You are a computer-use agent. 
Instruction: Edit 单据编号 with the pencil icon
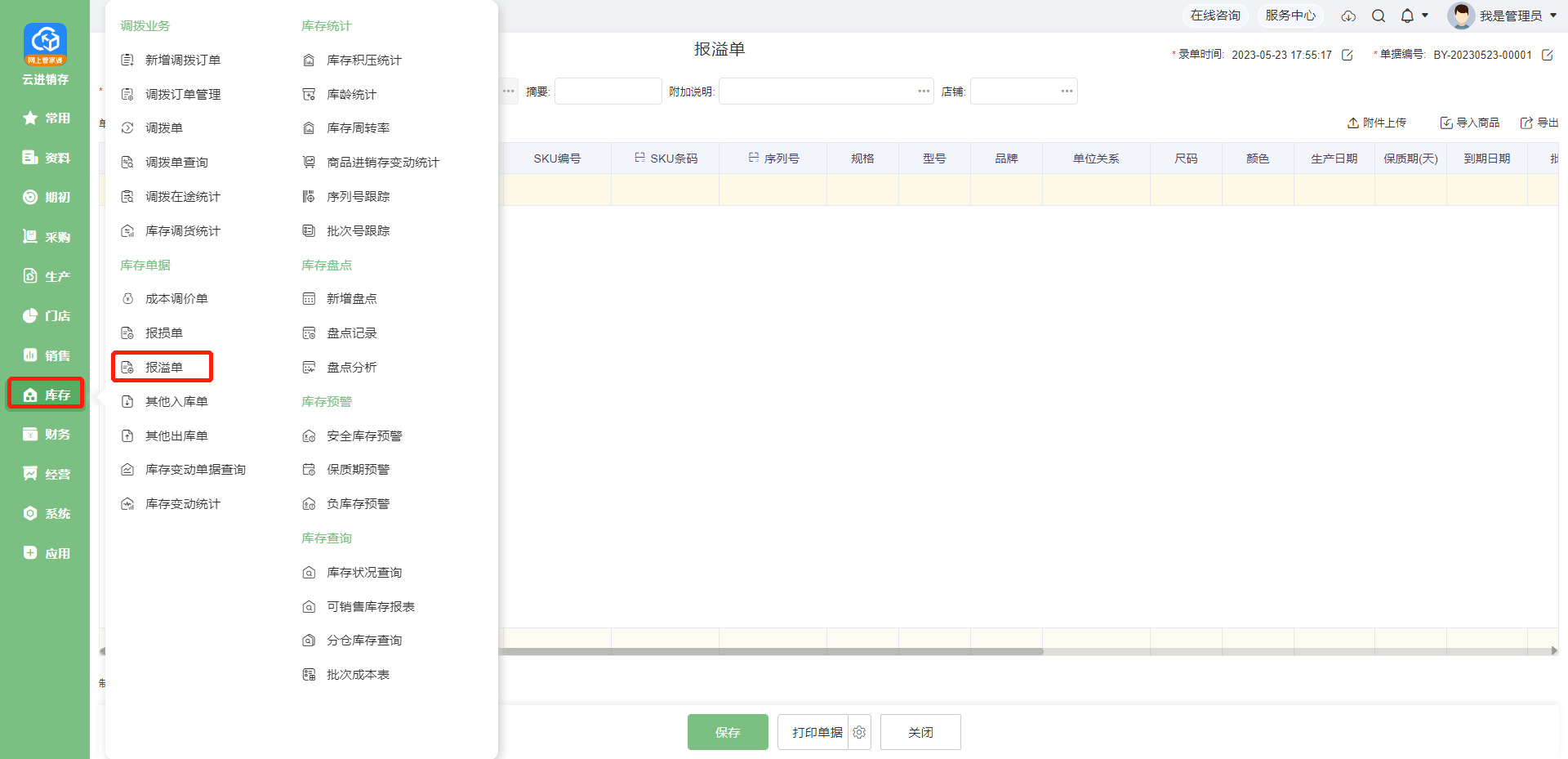tap(1547, 55)
